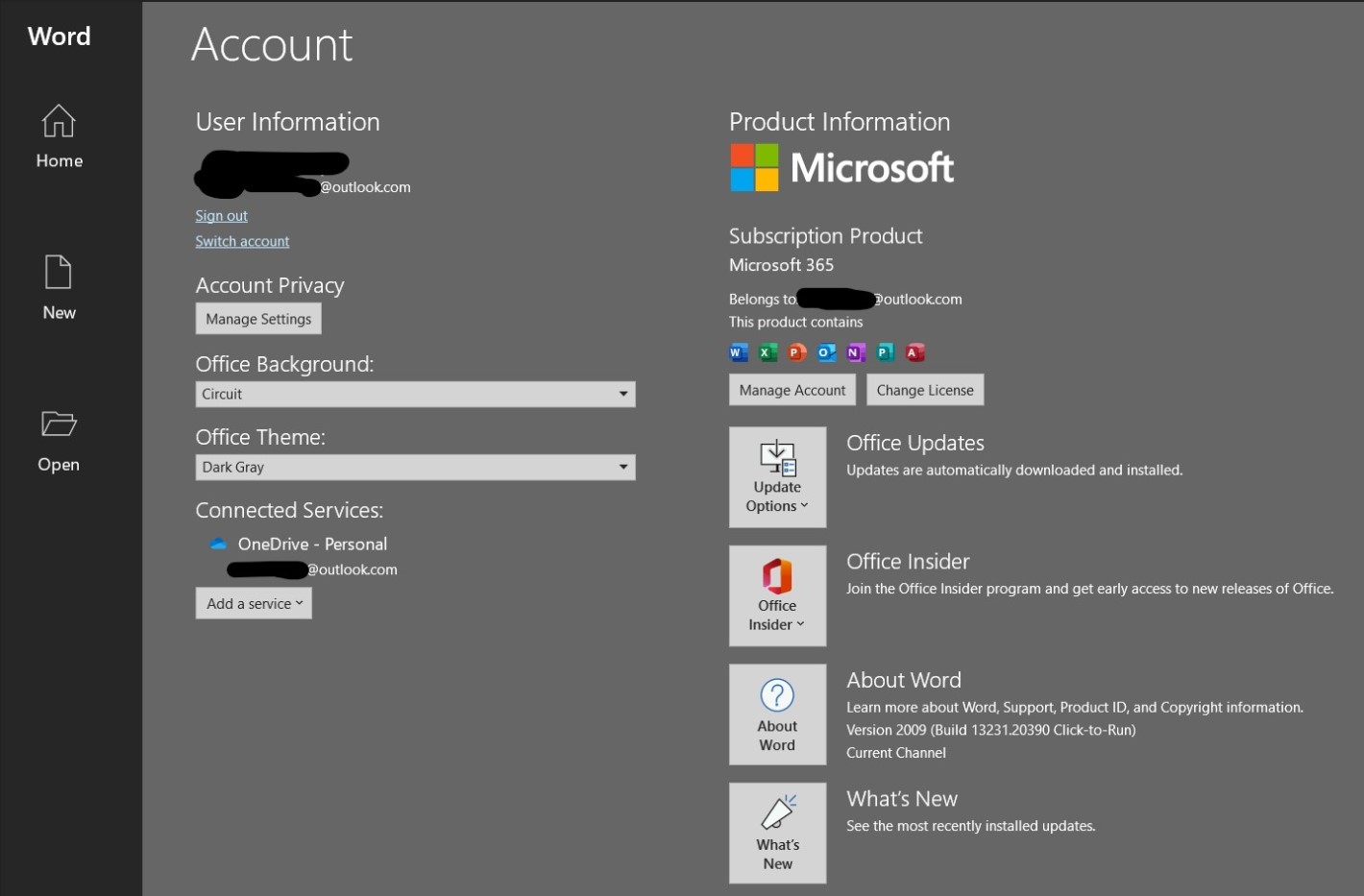Click the OneNote app icon in product list
Screen dimensions: 1364x896
856,352
